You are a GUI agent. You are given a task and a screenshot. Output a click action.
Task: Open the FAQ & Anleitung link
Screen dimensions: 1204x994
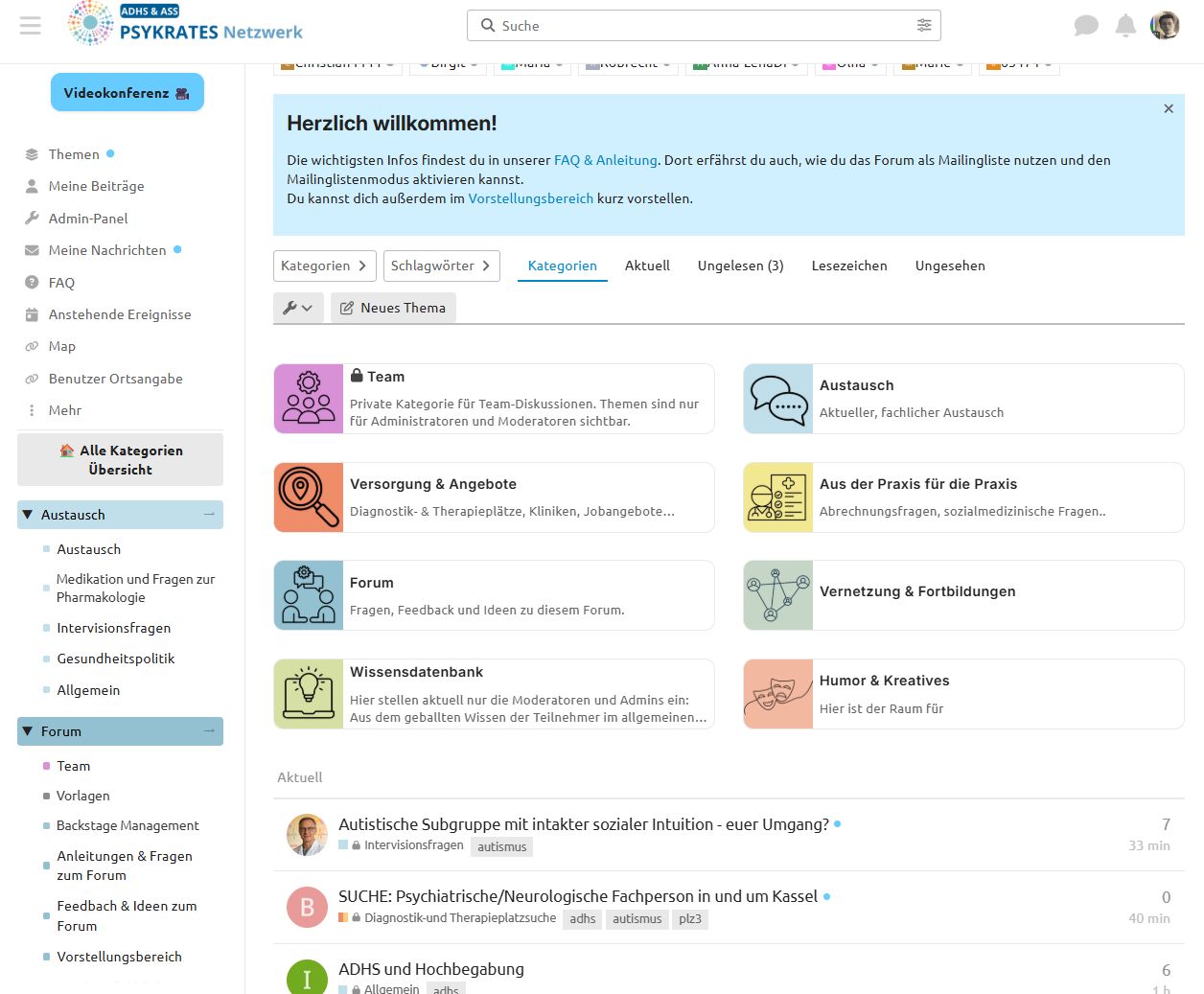pos(605,160)
